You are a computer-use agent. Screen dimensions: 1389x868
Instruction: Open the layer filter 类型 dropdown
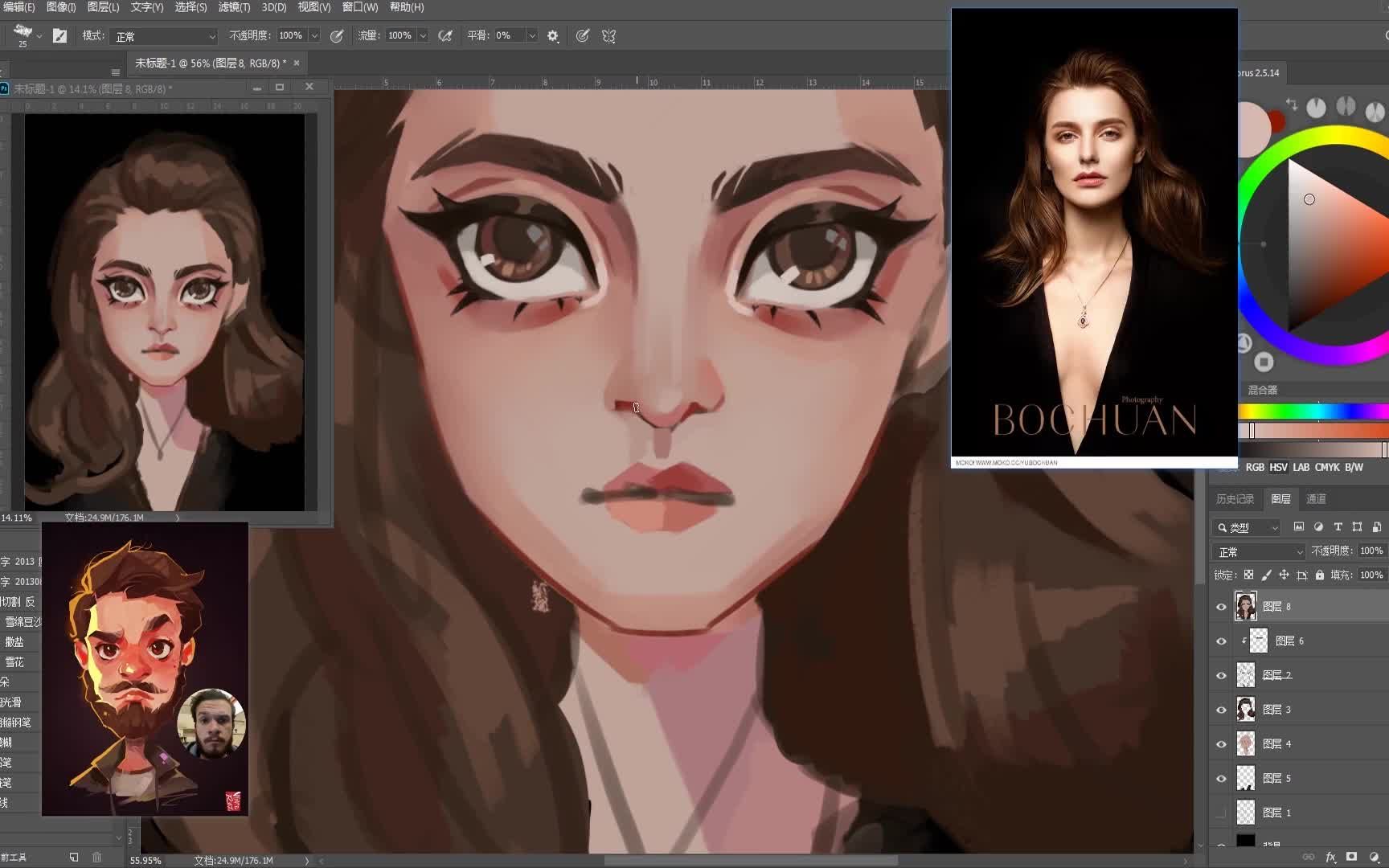(x=1247, y=527)
